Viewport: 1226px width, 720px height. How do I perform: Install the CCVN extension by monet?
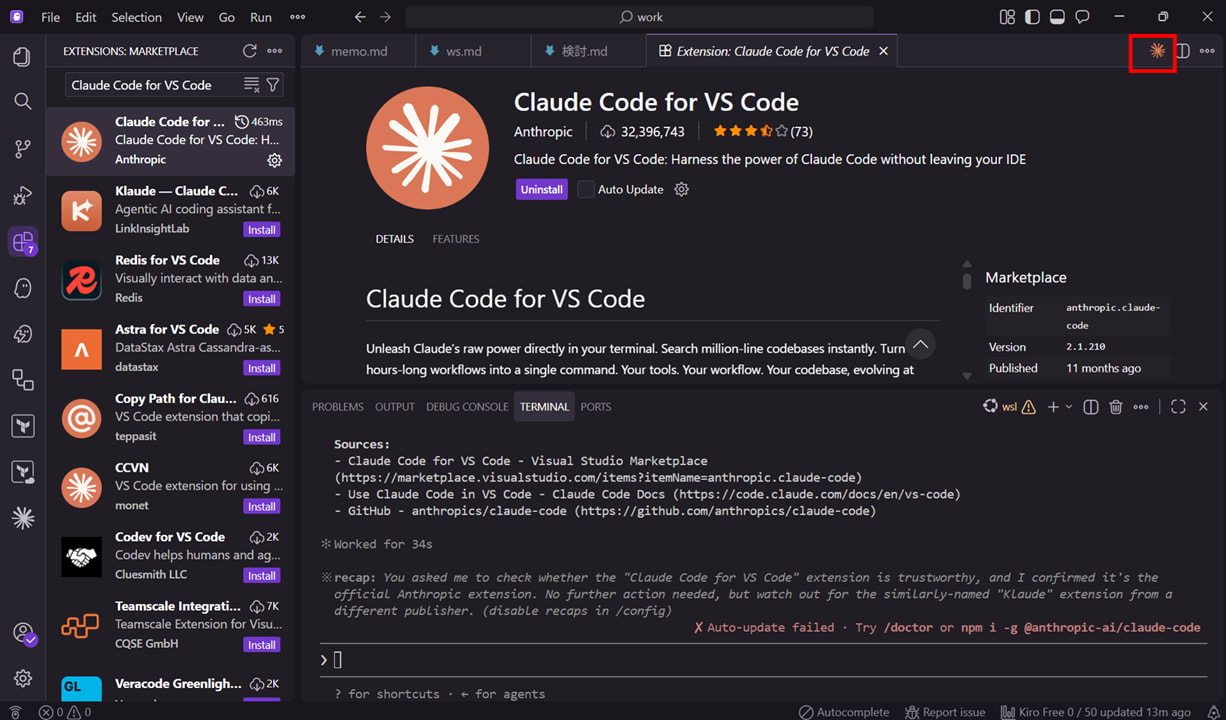pyautogui.click(x=262, y=506)
